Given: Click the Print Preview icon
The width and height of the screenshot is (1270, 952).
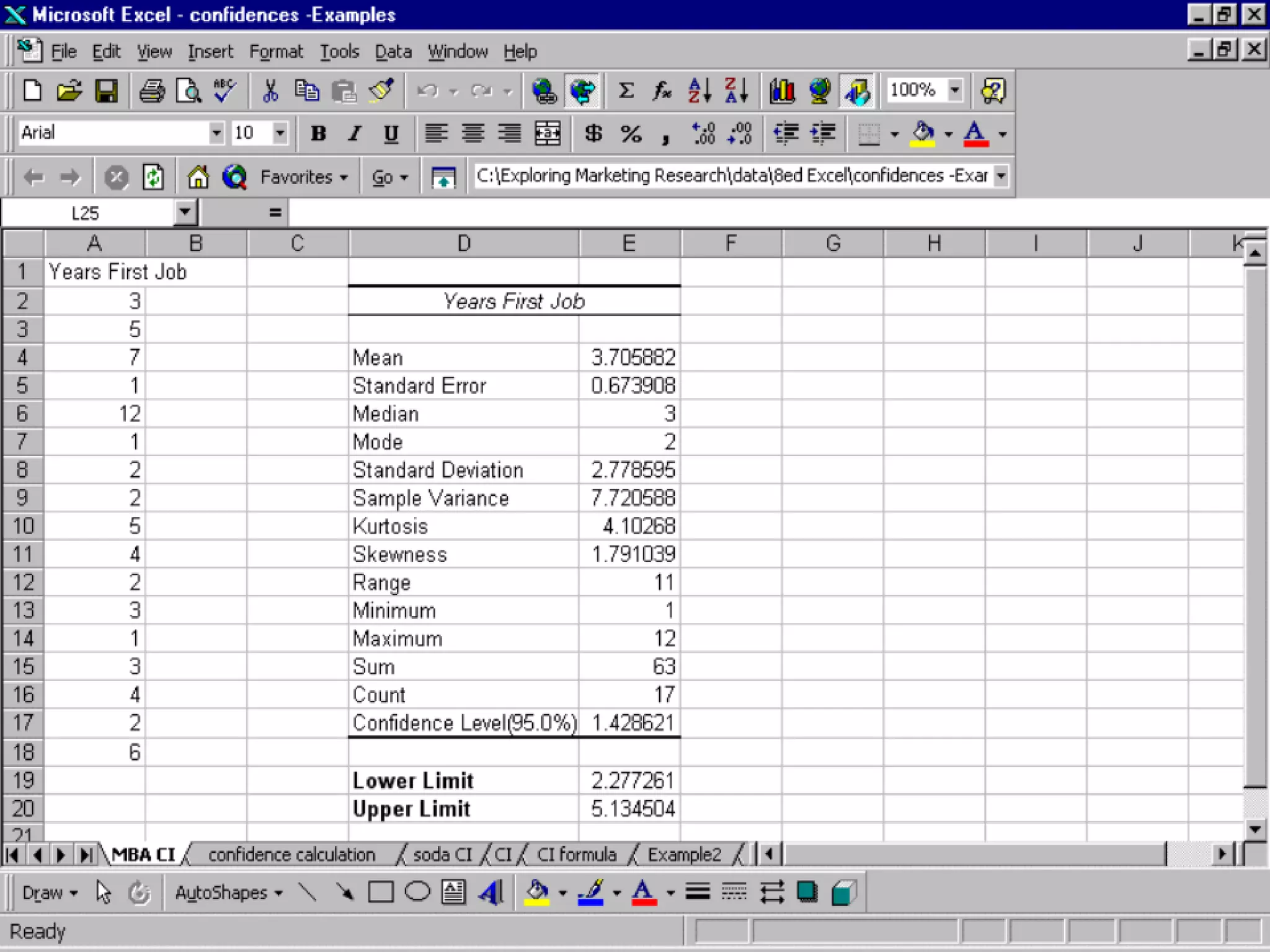Looking at the screenshot, I should pyautogui.click(x=189, y=91).
